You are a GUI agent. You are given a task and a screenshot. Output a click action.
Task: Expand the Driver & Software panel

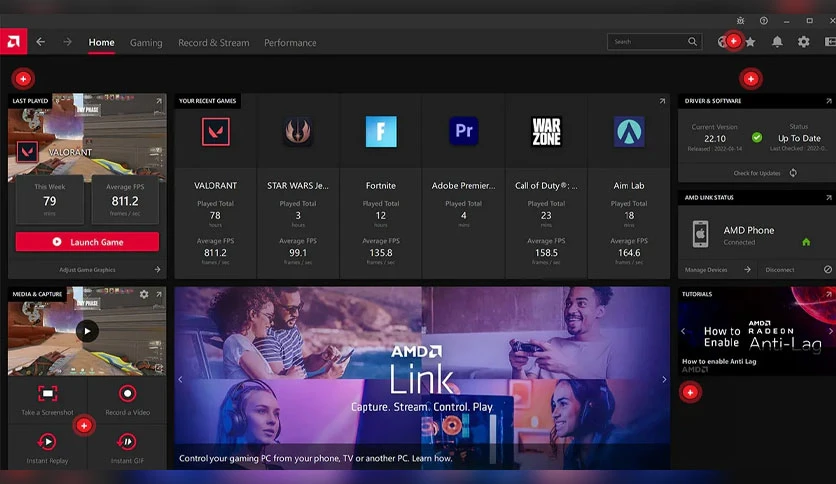click(829, 101)
